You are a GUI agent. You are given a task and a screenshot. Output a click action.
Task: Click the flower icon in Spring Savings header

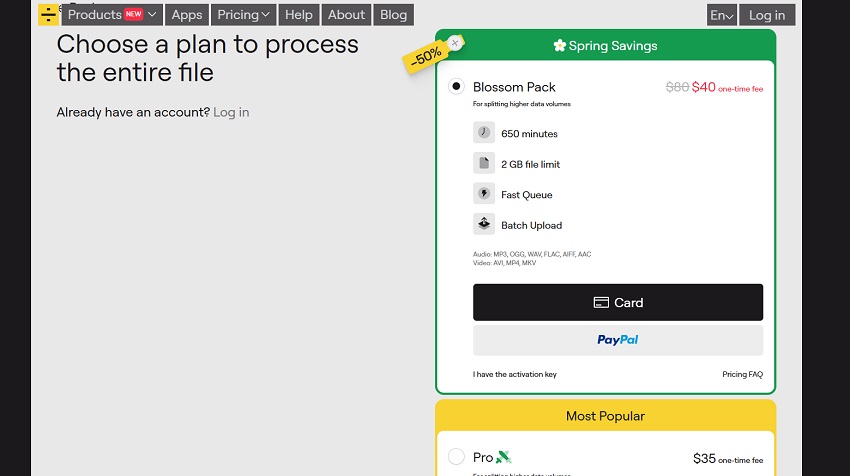560,46
